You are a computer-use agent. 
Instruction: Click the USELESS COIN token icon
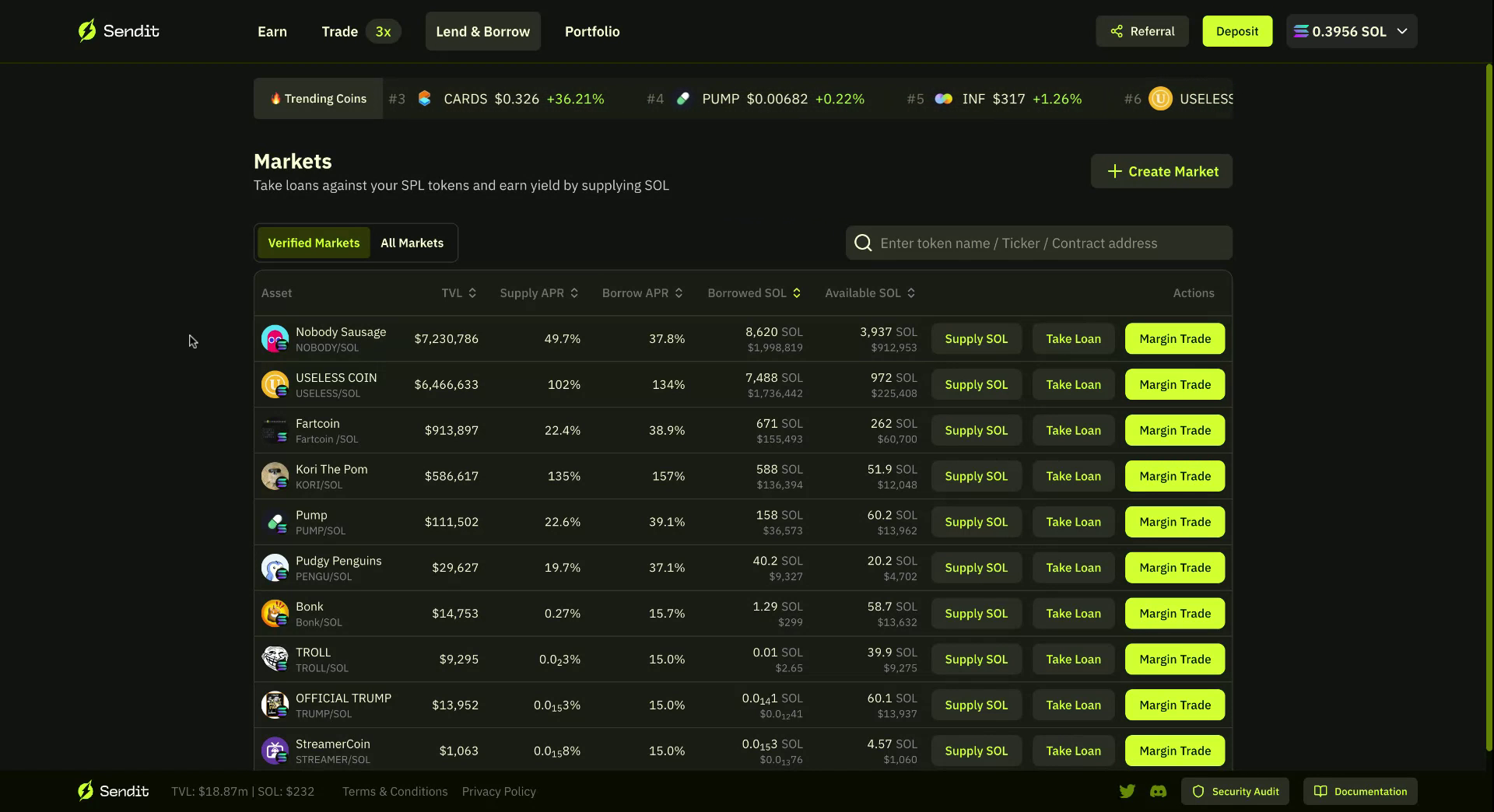[275, 385]
